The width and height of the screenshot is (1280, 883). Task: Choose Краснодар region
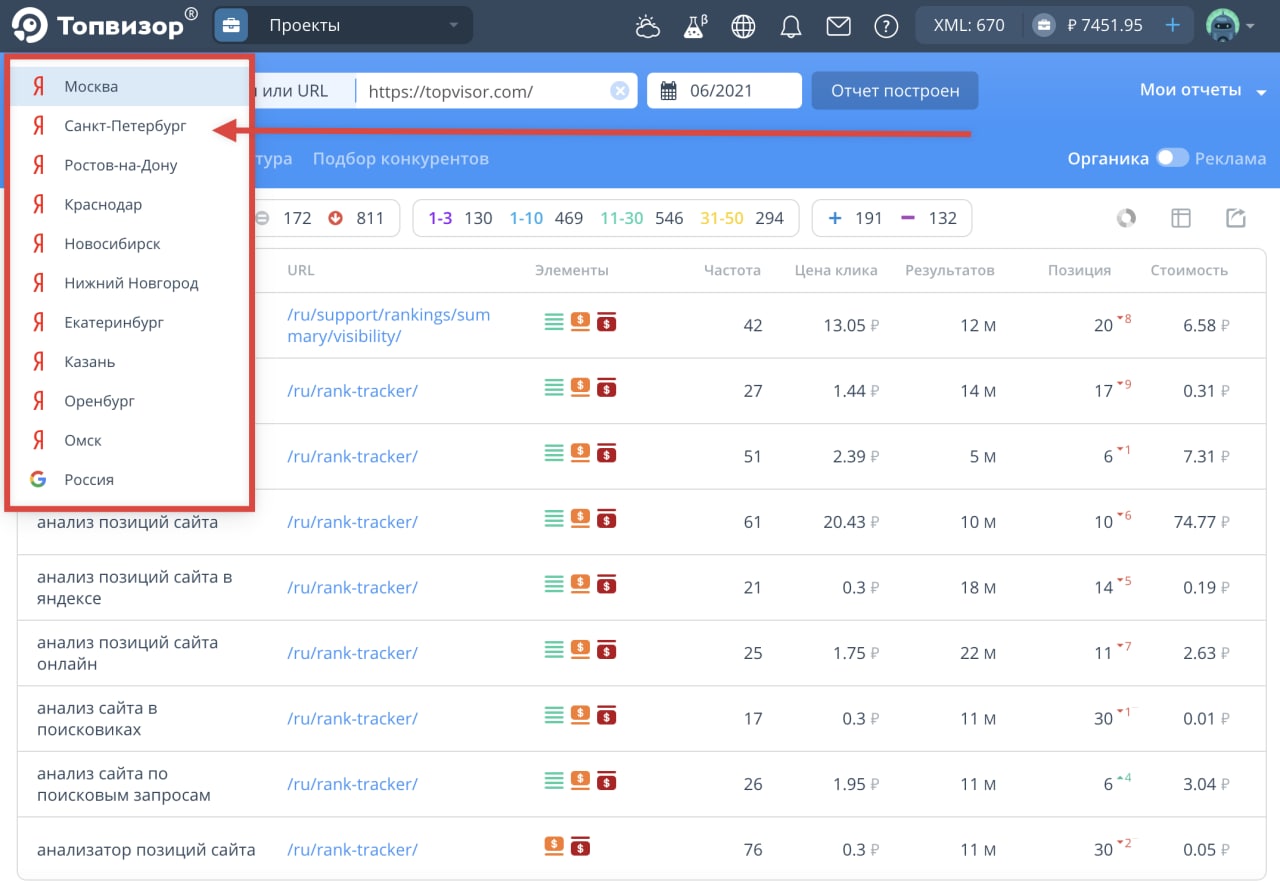[129, 204]
